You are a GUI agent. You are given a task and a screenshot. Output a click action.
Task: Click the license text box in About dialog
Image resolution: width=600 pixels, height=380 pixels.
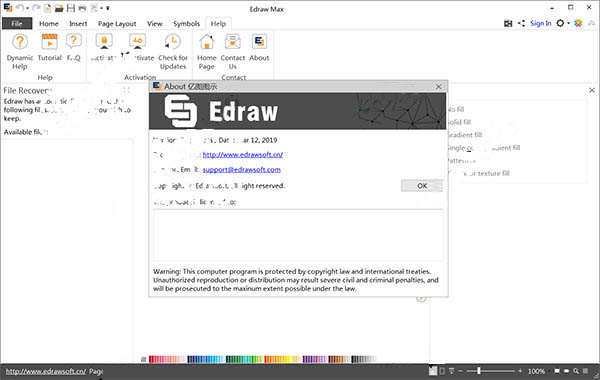pyautogui.click(x=298, y=235)
